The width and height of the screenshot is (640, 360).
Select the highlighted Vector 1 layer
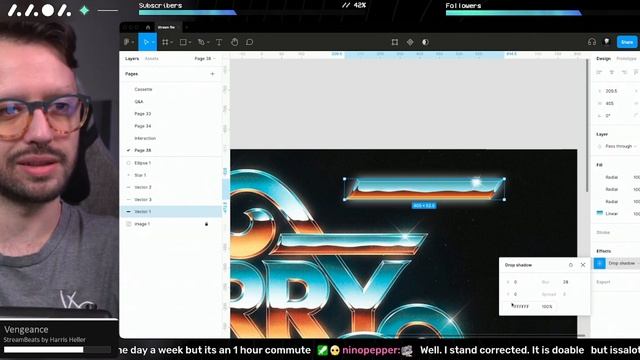pyautogui.click(x=171, y=212)
